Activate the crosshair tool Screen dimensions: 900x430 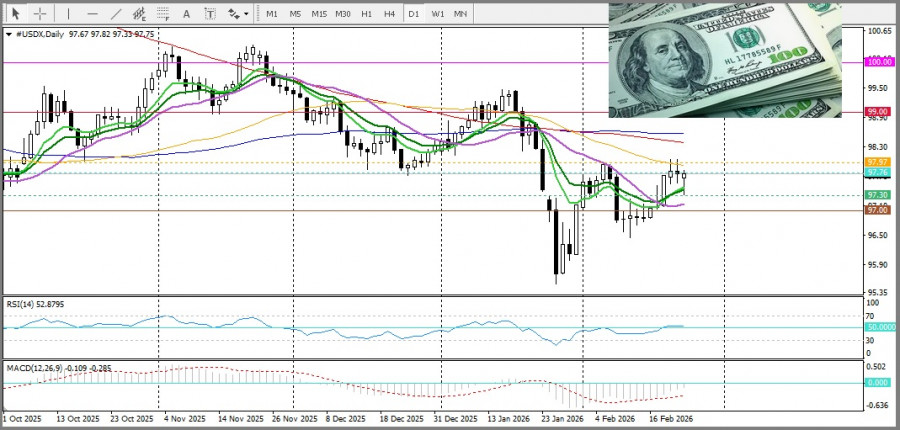click(x=40, y=14)
